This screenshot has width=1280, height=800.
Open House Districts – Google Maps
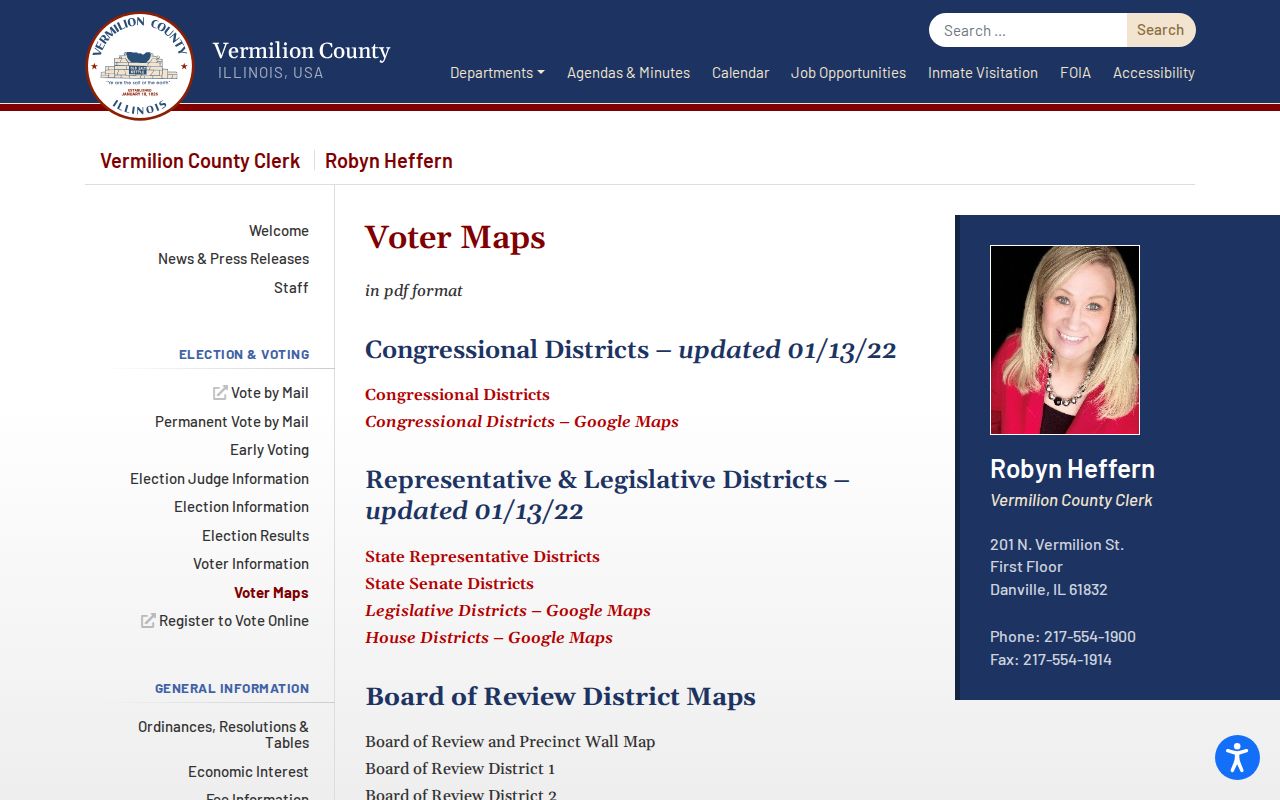(x=489, y=638)
